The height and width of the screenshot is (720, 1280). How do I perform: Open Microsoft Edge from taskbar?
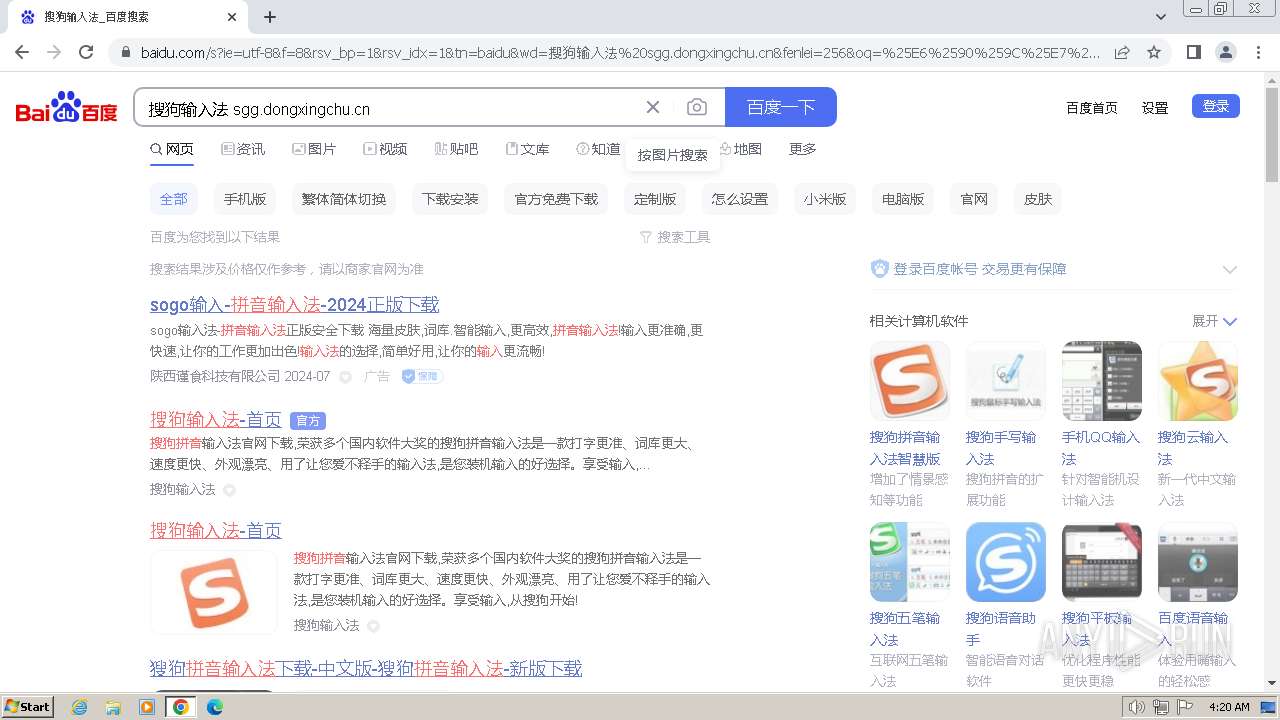tap(214, 707)
